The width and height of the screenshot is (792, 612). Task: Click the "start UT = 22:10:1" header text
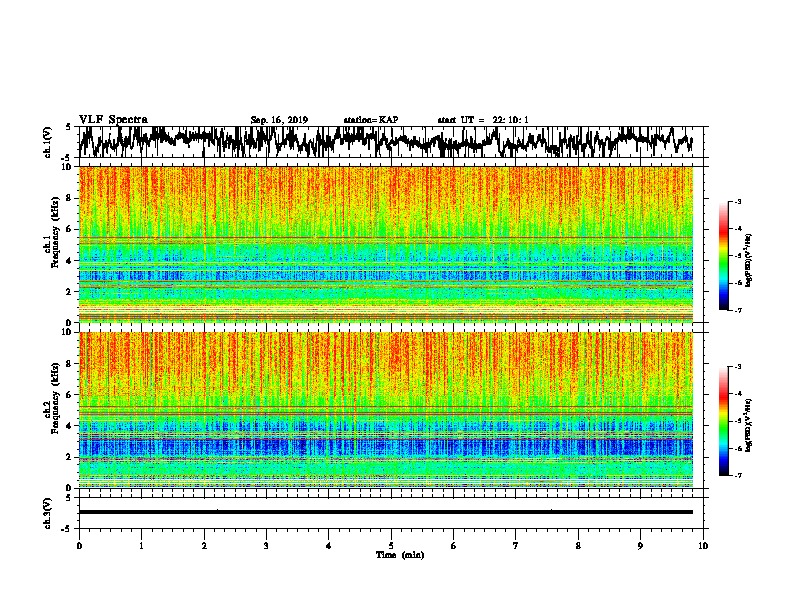483,120
